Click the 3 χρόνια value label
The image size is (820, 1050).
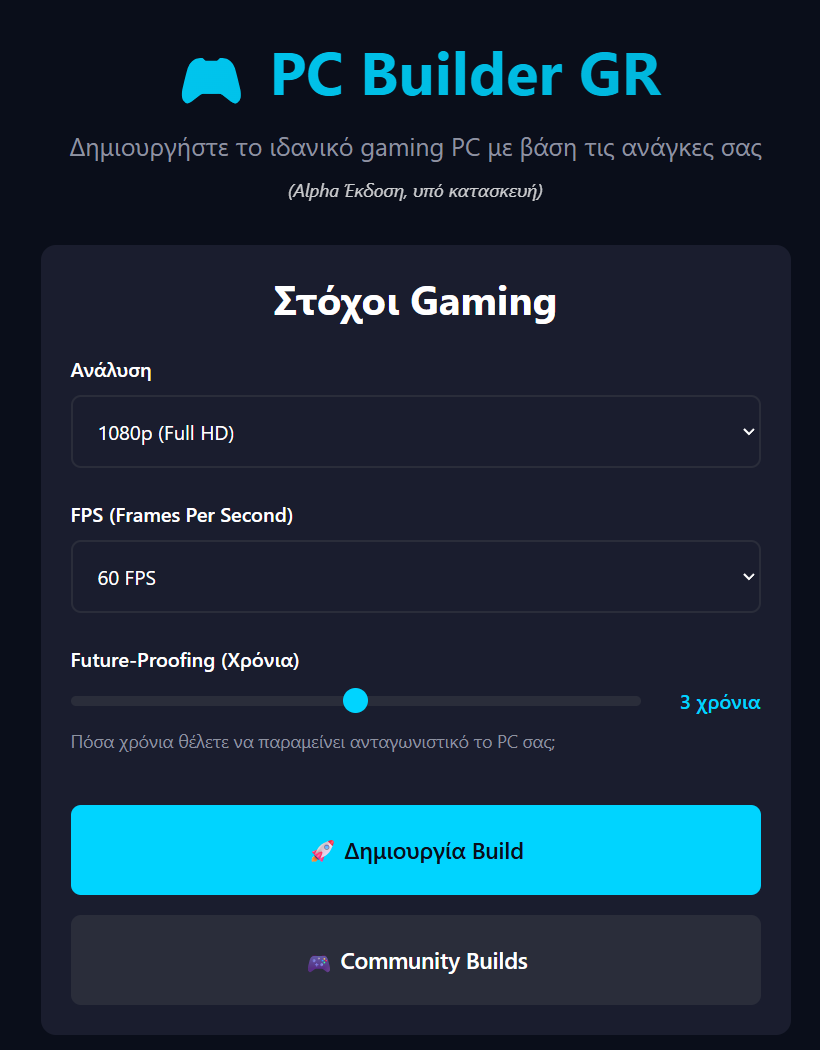pyautogui.click(x=719, y=703)
